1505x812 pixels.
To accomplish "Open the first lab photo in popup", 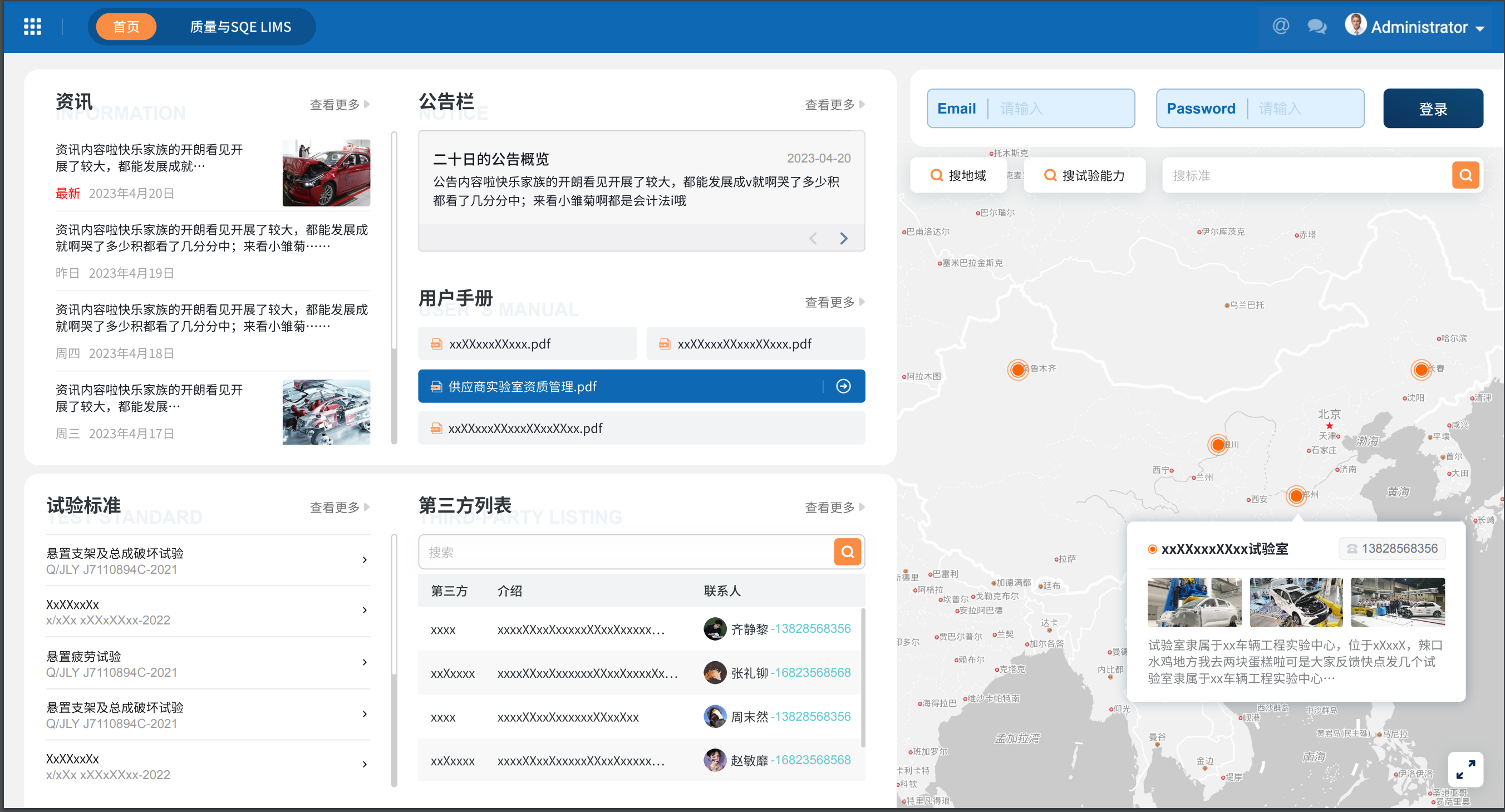I will tap(1194, 602).
